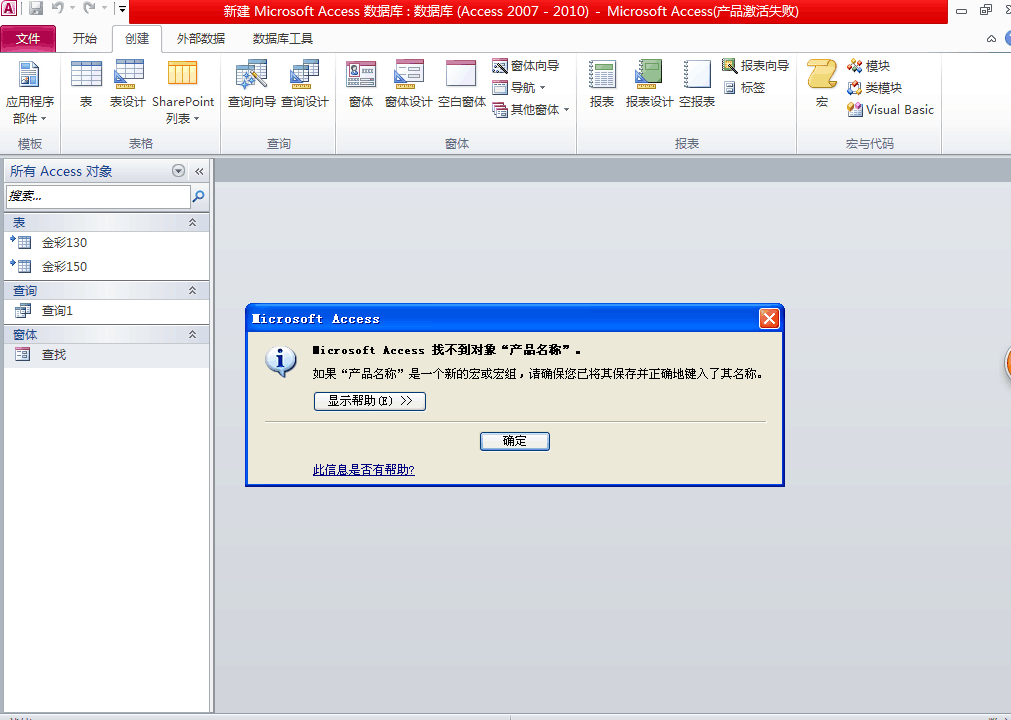Screen dimensions: 1011x720
Task: Create a new Macro (宏)
Action: pos(821,84)
